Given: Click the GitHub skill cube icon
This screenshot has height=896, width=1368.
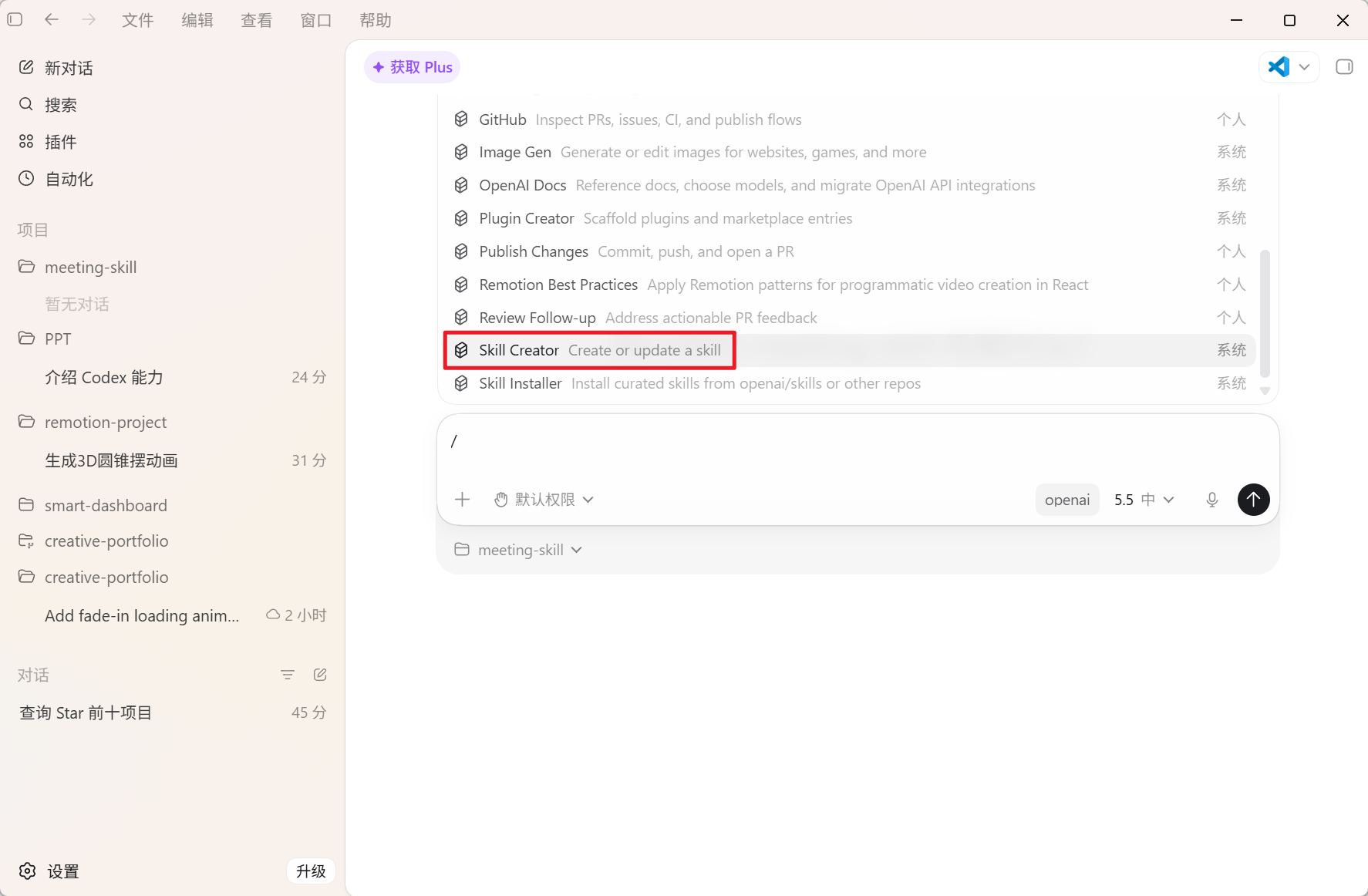Looking at the screenshot, I should pos(461,120).
